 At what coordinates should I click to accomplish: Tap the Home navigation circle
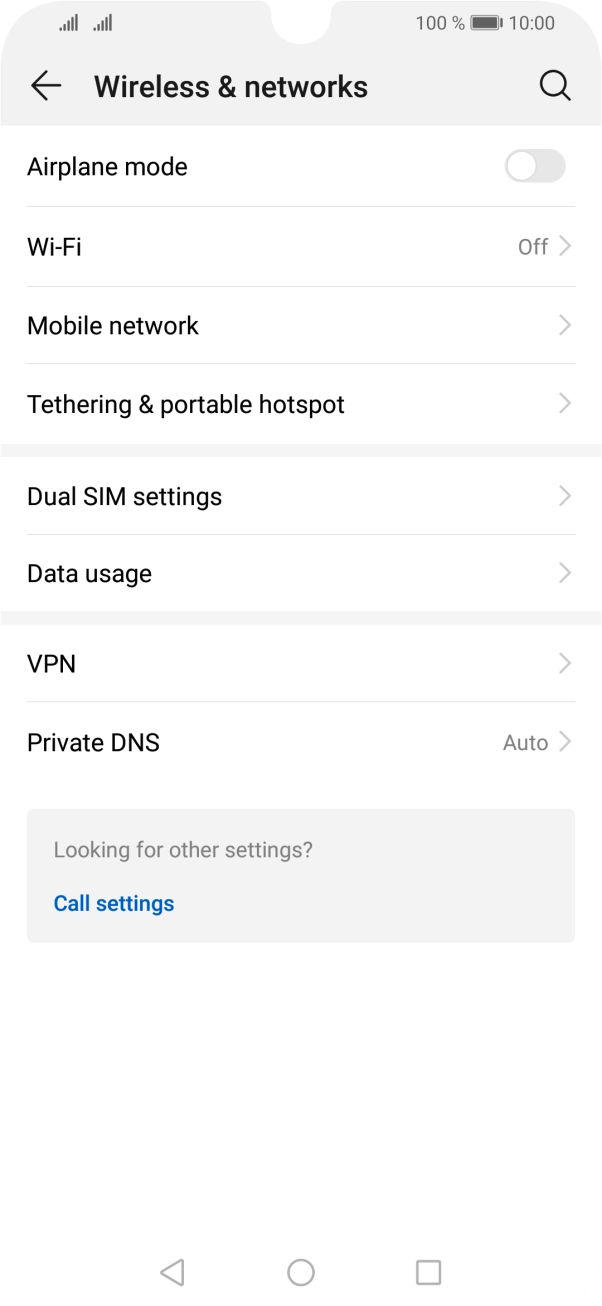point(300,1272)
